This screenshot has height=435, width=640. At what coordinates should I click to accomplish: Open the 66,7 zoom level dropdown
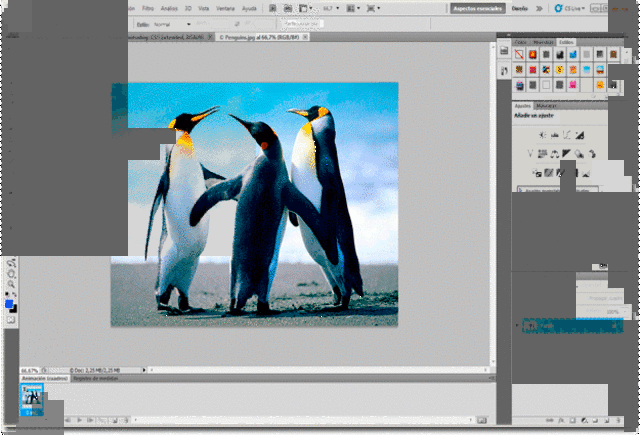tap(331, 8)
